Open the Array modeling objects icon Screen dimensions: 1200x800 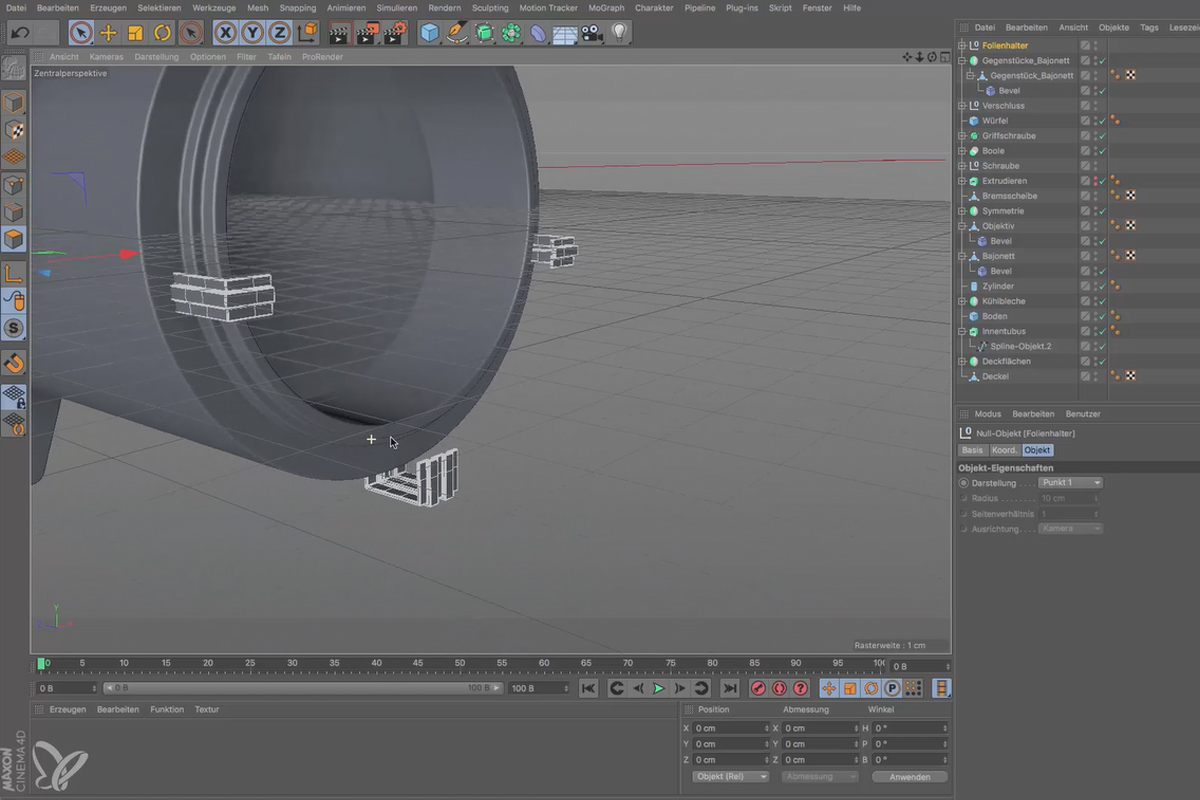tap(511, 33)
